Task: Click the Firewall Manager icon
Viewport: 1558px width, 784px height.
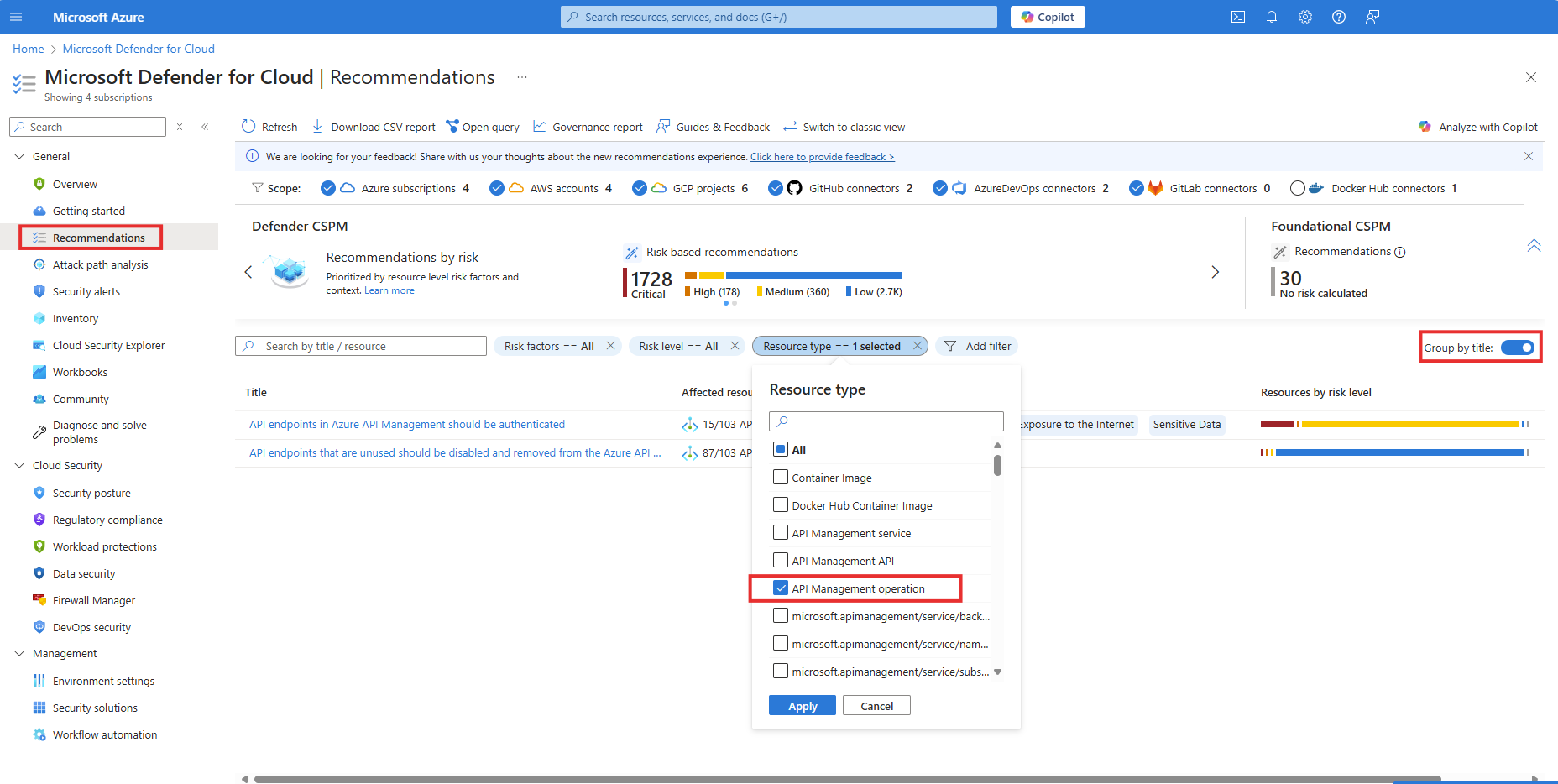Action: (39, 600)
